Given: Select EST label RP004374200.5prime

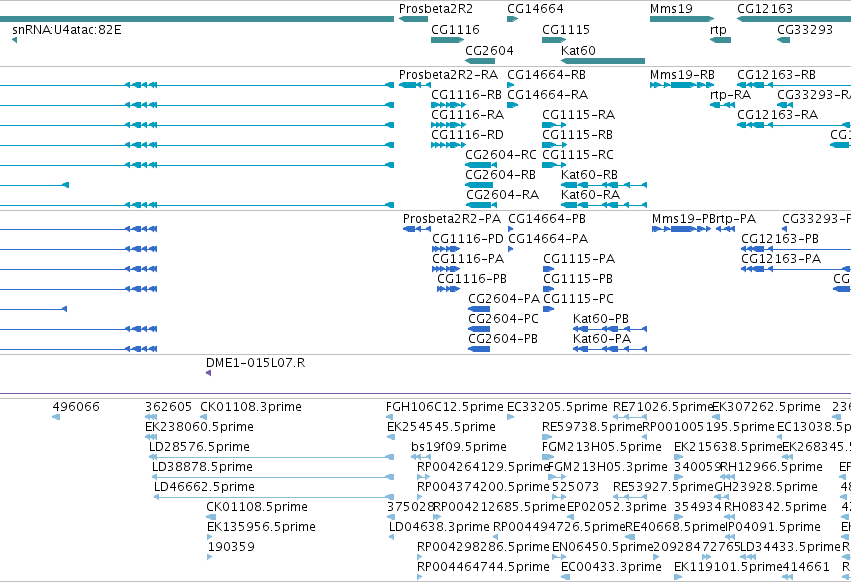Looking at the screenshot, I should click(x=483, y=487).
